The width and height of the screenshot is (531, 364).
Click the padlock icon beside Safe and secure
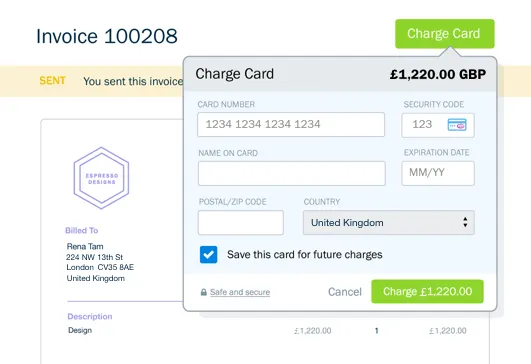coord(204,292)
